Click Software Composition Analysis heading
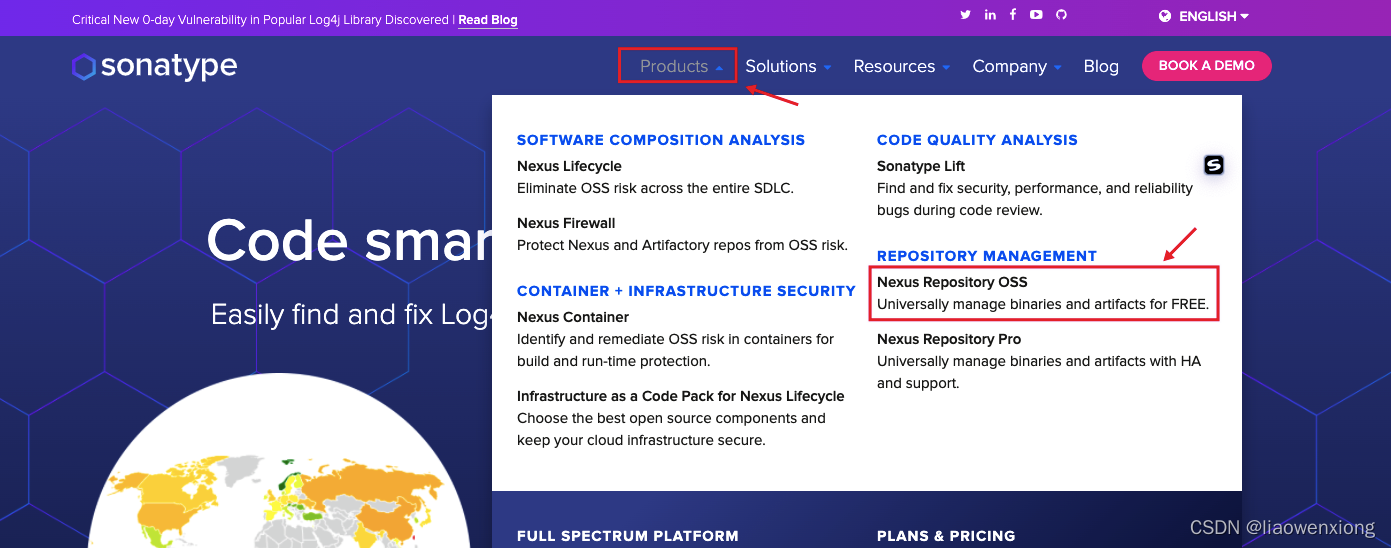1391x548 pixels. point(661,140)
